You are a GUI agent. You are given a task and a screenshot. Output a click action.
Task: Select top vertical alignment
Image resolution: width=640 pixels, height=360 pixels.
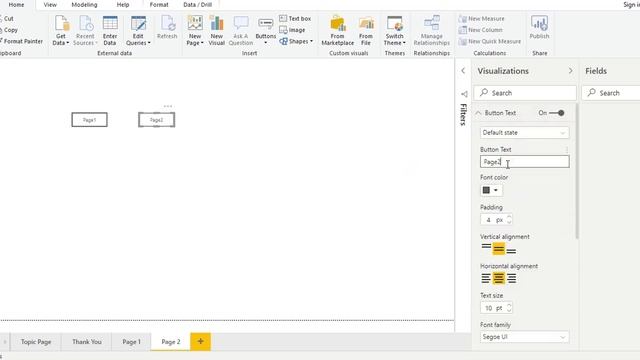[x=486, y=248]
